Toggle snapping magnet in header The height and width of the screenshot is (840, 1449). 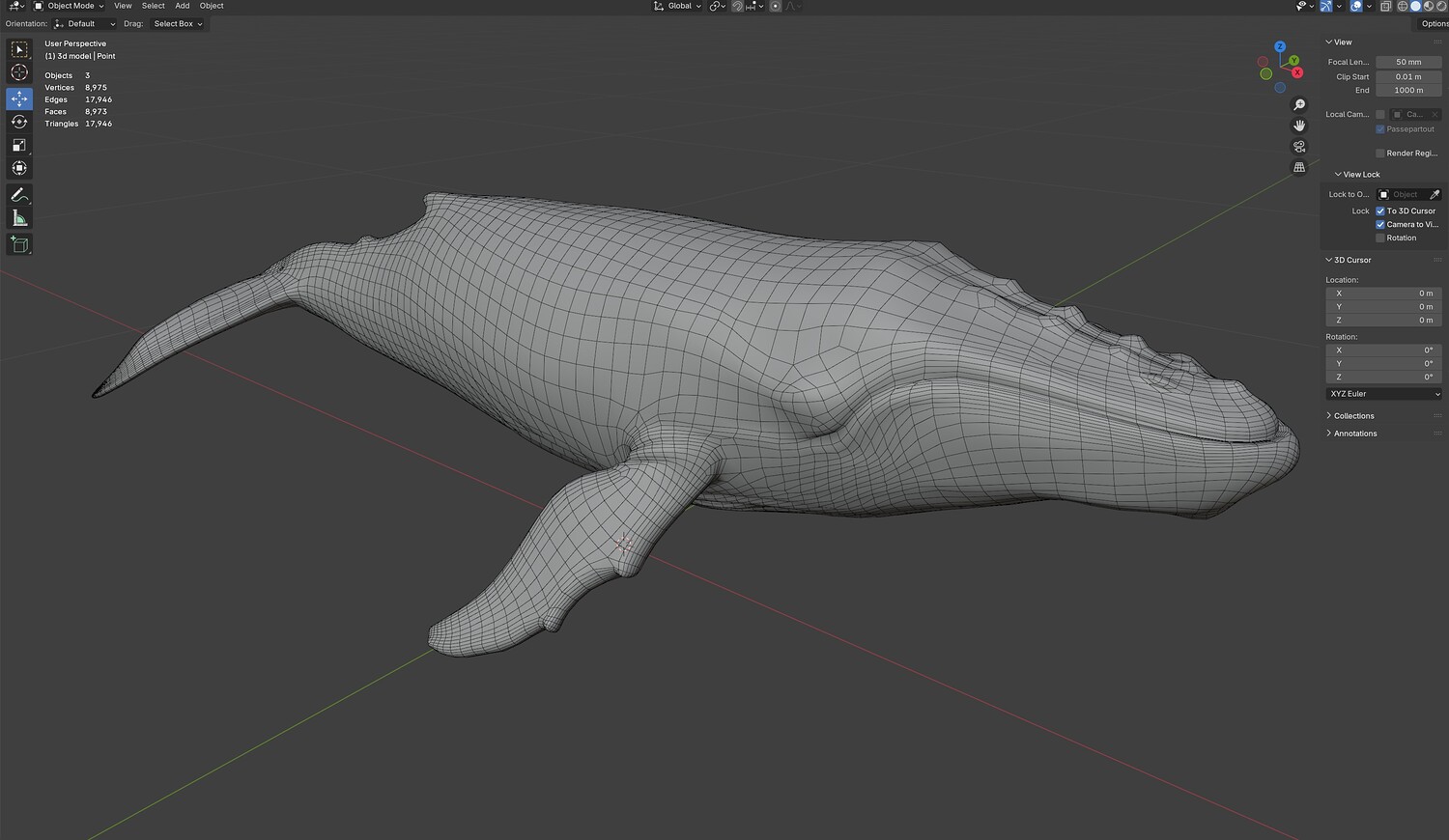coord(737,6)
